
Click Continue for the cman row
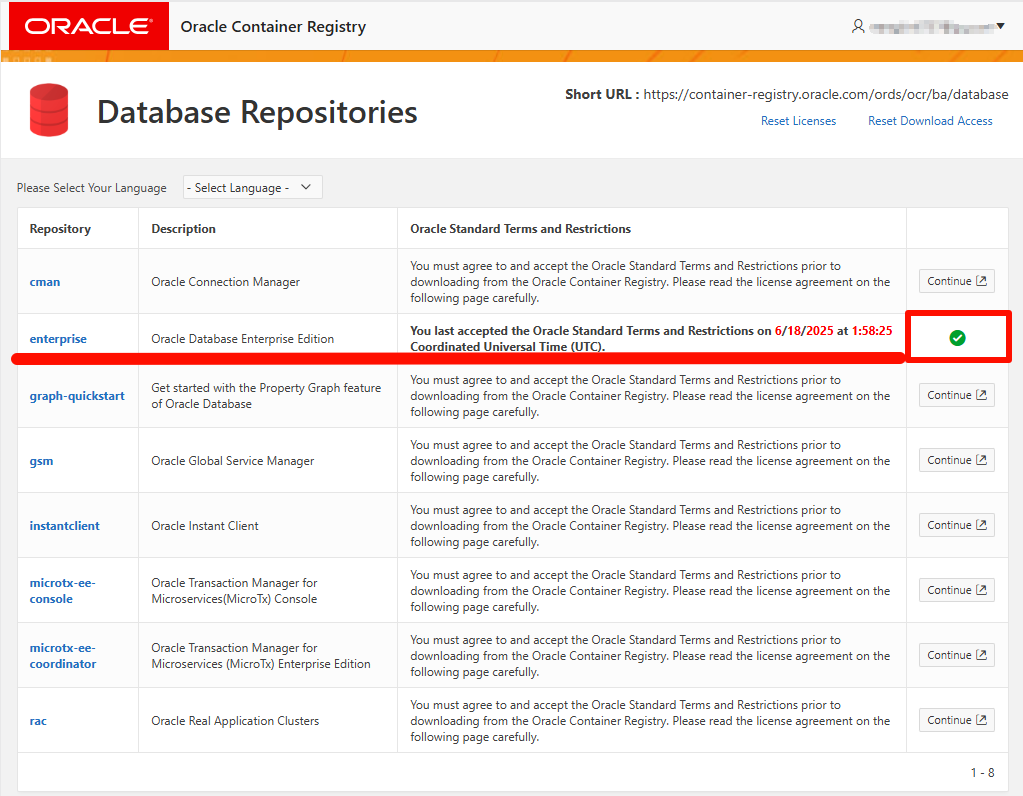click(x=956, y=281)
